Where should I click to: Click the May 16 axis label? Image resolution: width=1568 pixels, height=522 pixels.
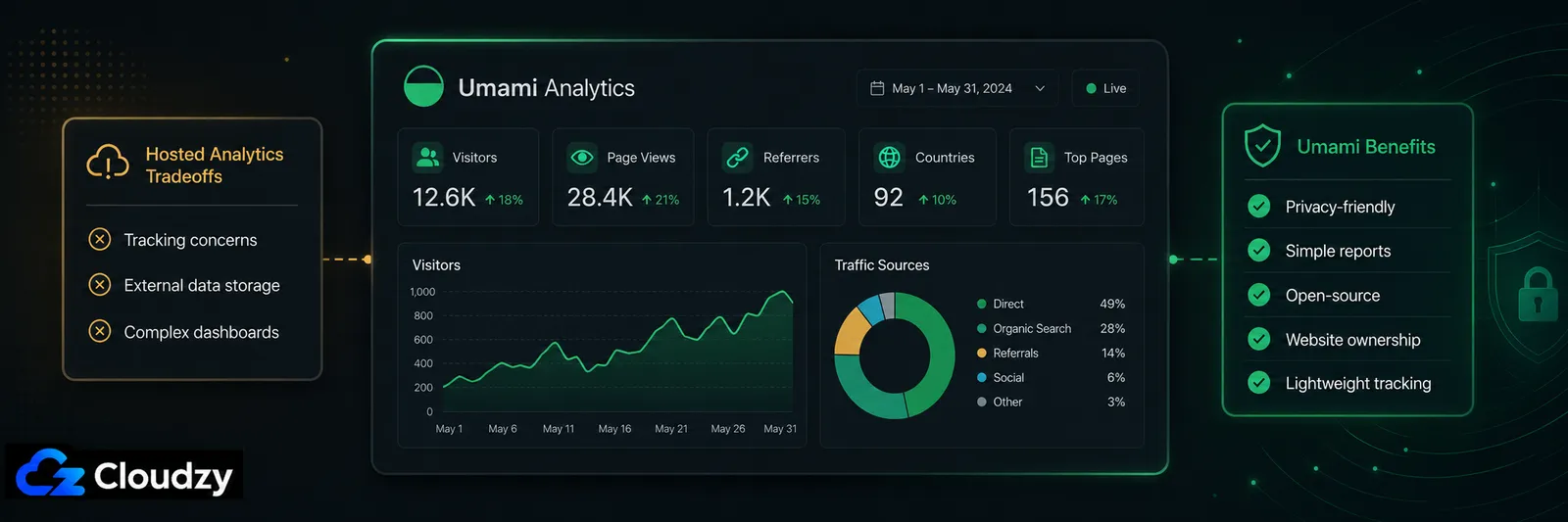point(614,429)
